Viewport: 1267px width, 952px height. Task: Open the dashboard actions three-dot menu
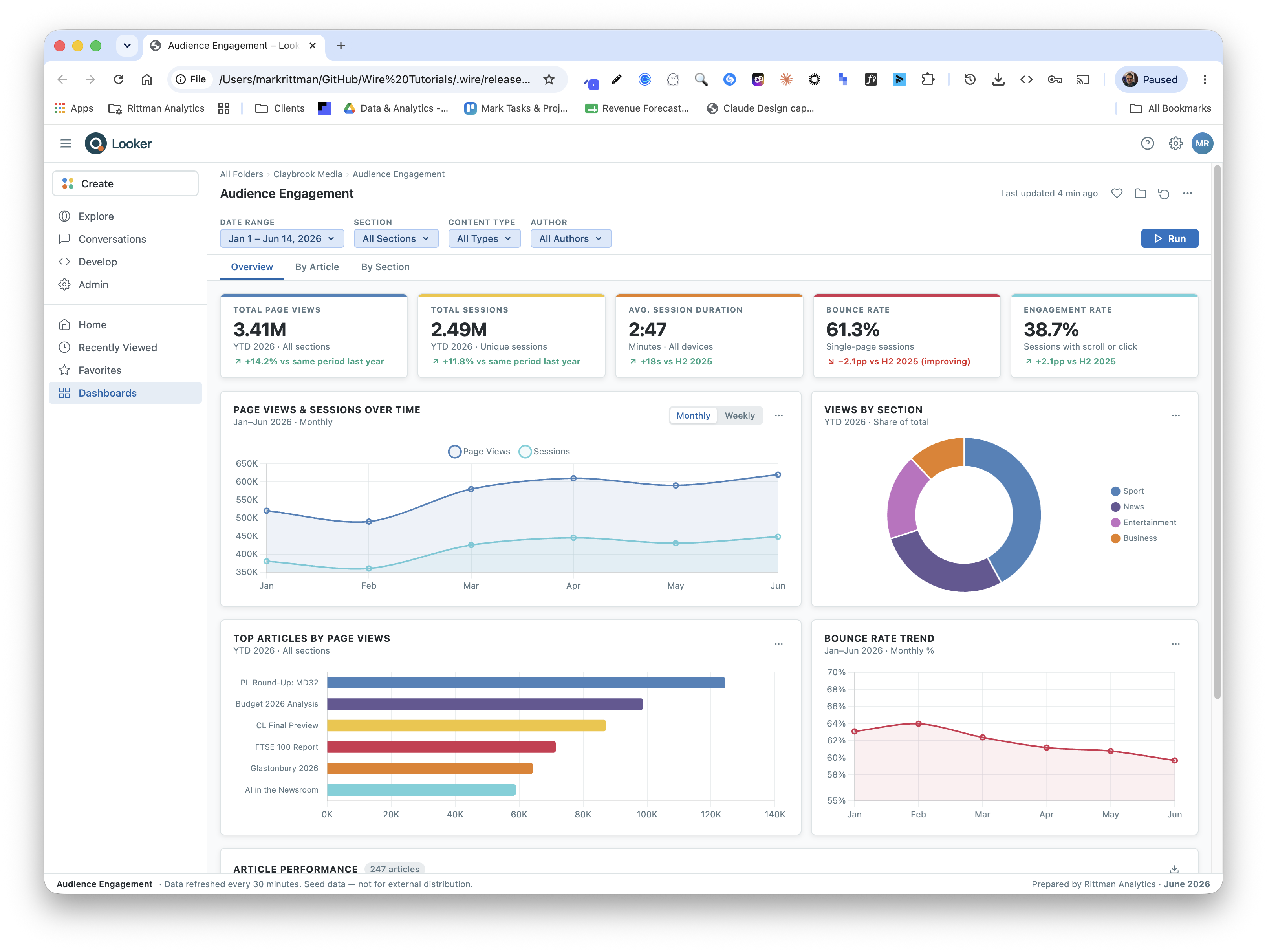[1187, 193]
